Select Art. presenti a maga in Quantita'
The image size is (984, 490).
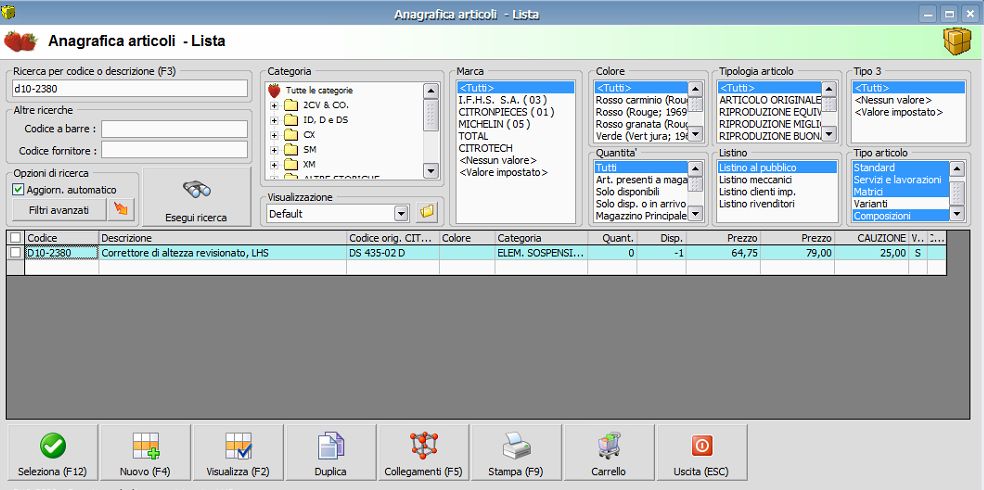[x=641, y=179]
